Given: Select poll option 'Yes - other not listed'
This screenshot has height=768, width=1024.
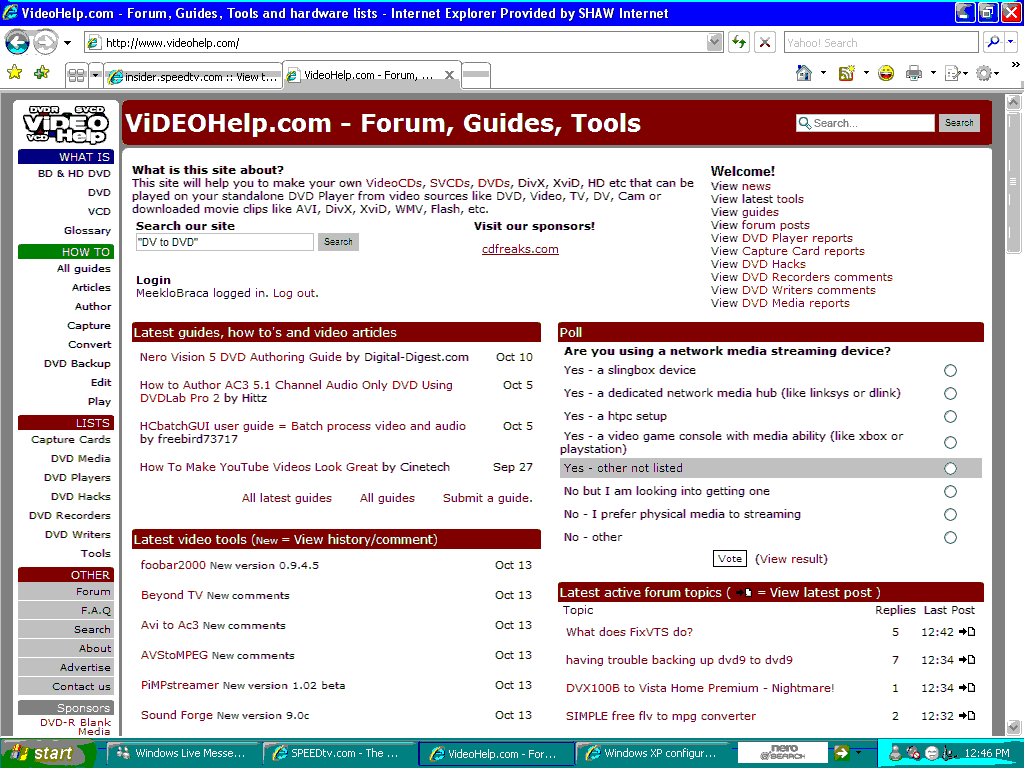Looking at the screenshot, I should pyautogui.click(x=950, y=469).
